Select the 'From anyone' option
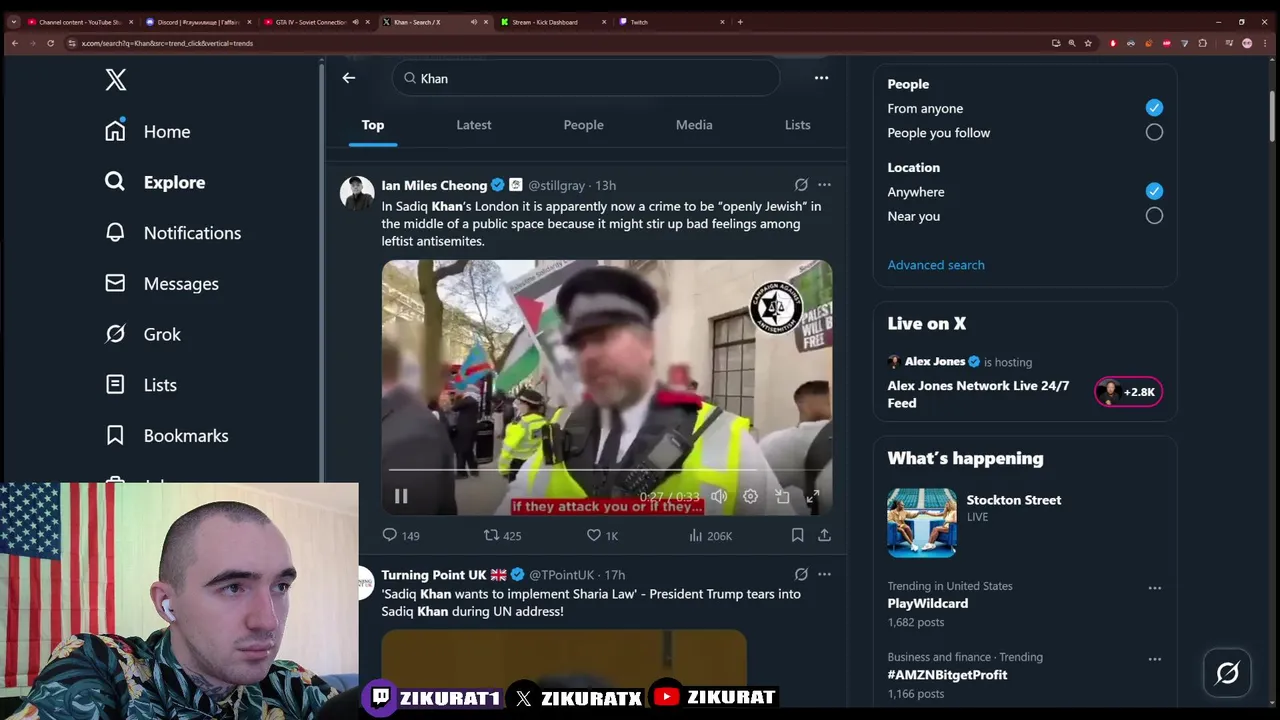 pos(1154,108)
